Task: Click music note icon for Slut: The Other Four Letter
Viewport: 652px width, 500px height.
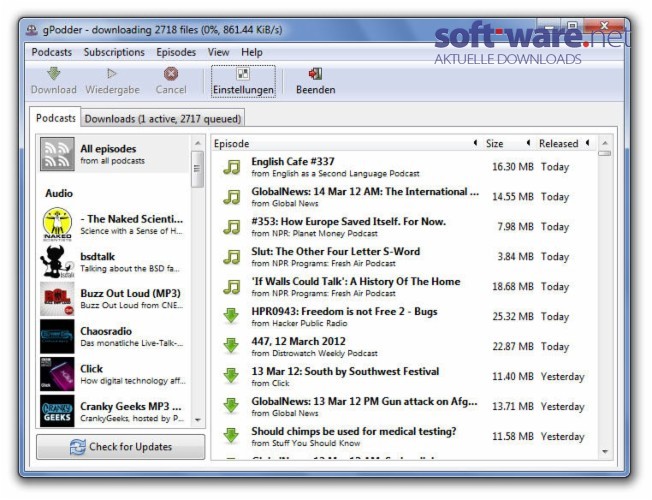Action: 232,257
